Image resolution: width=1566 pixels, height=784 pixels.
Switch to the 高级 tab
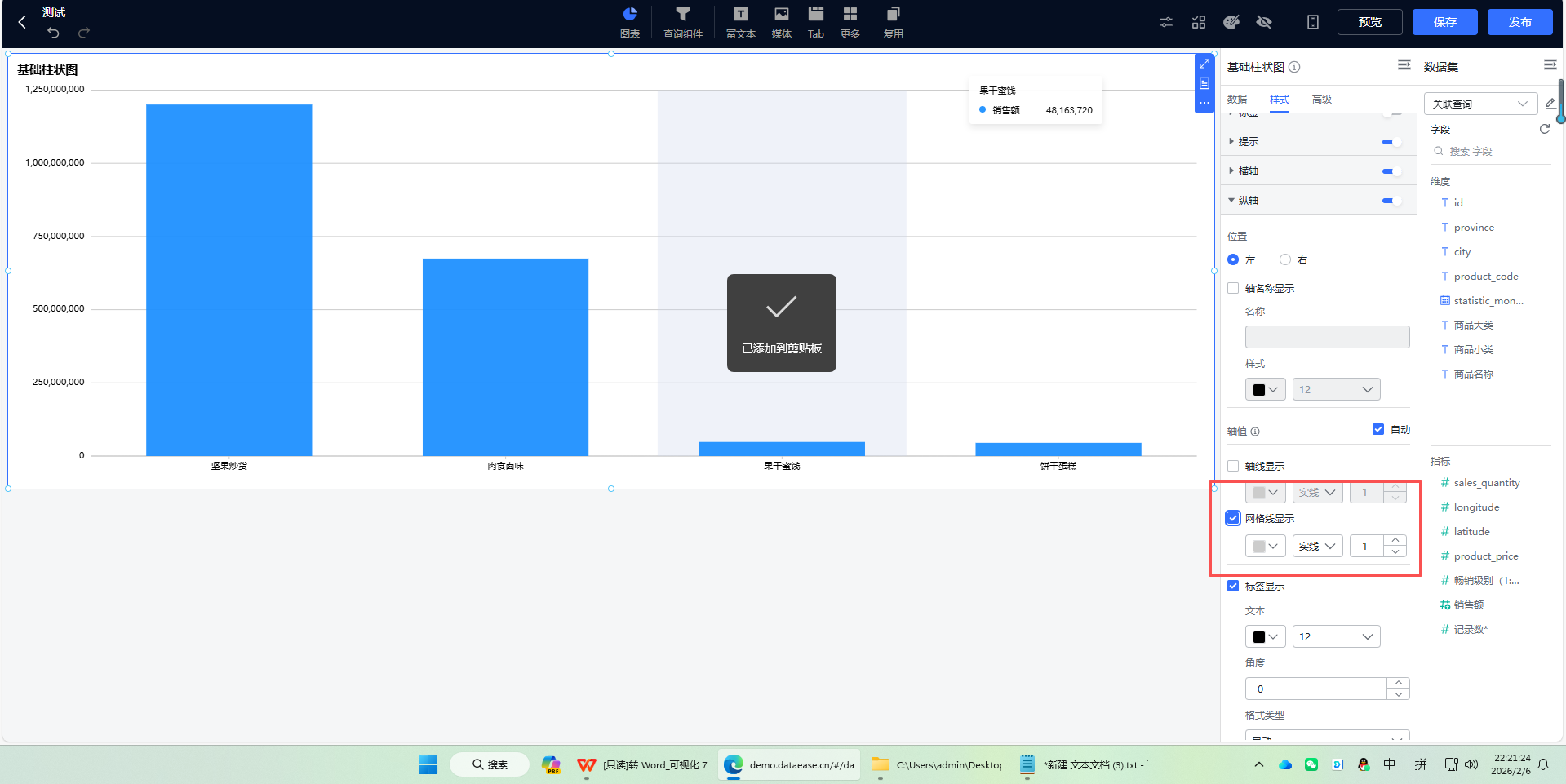[1321, 100]
